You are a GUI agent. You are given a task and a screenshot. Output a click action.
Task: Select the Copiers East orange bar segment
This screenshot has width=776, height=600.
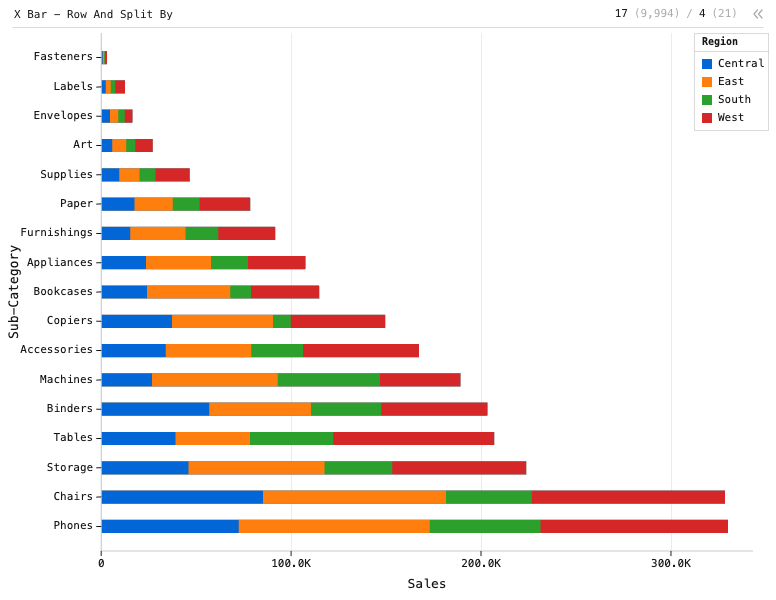[222, 321]
